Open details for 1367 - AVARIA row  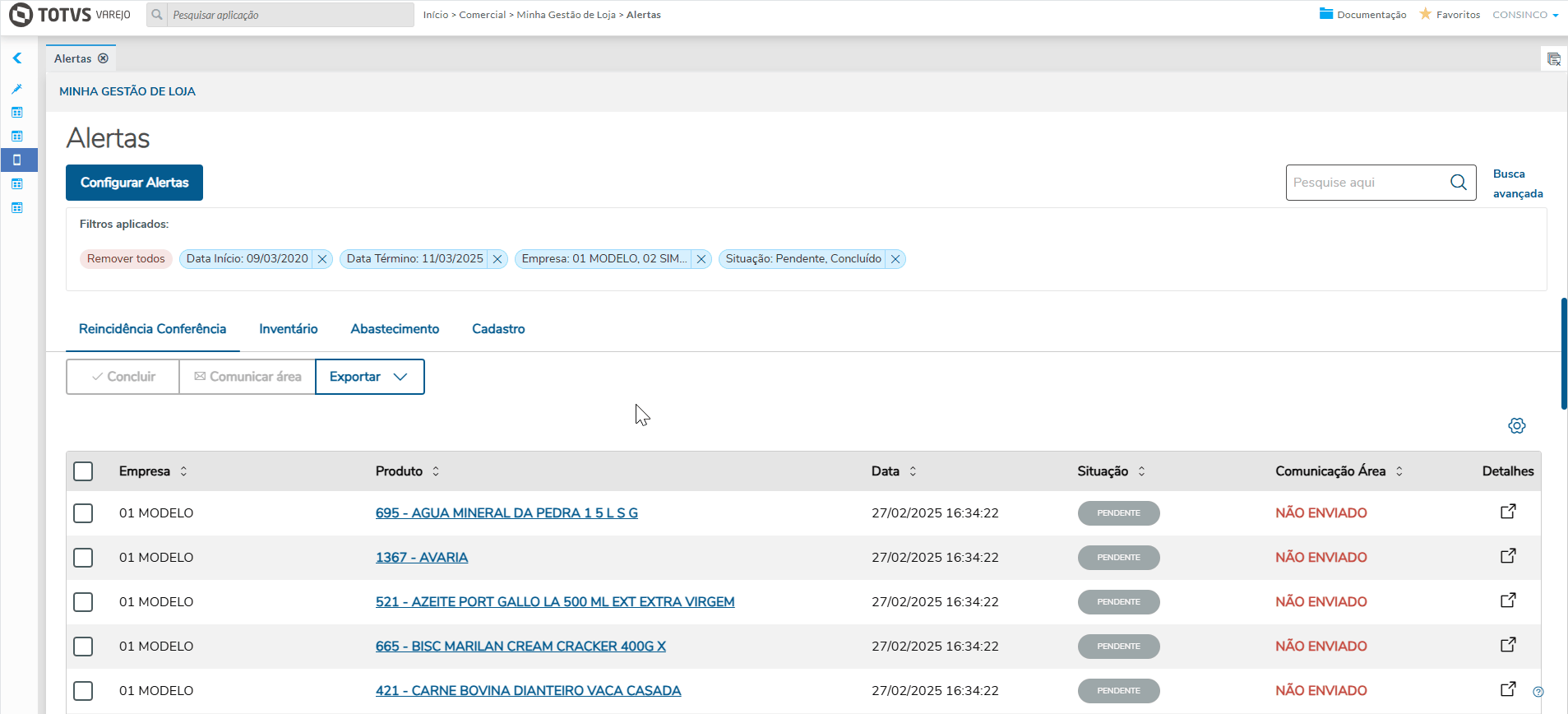pos(1508,556)
